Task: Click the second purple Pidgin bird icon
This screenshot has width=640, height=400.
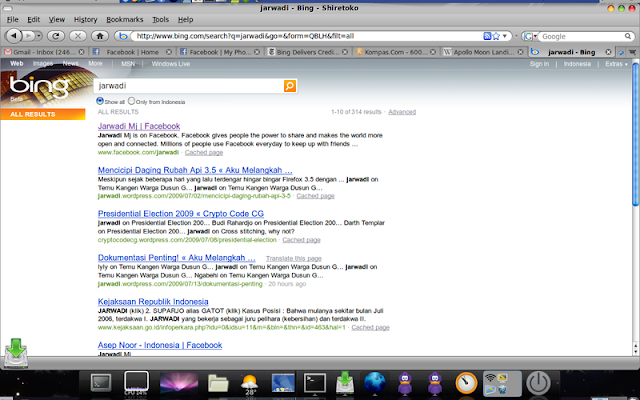Action: pyautogui.click(x=435, y=383)
